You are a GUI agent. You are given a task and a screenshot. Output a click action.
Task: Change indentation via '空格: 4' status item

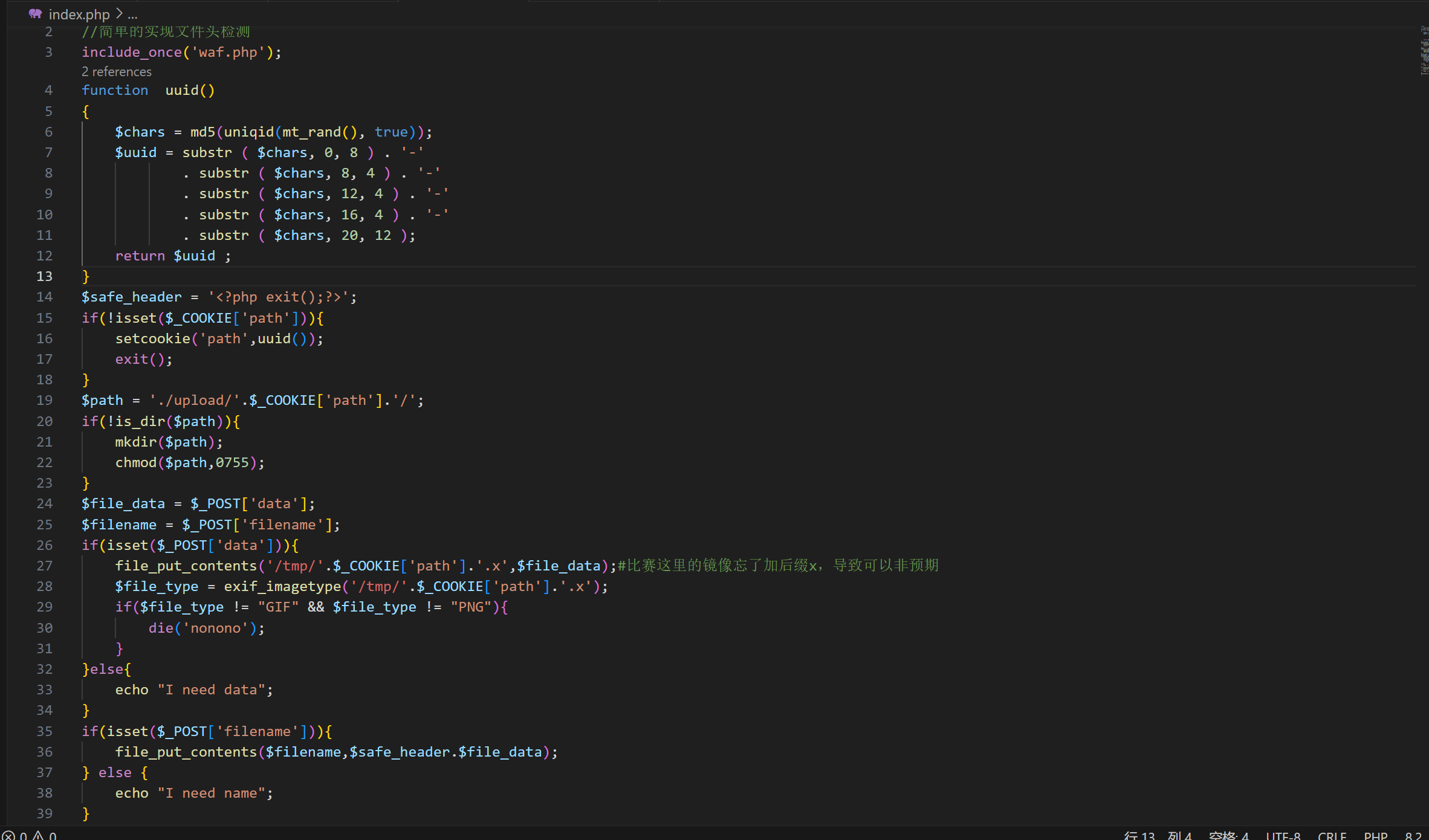[1228, 835]
